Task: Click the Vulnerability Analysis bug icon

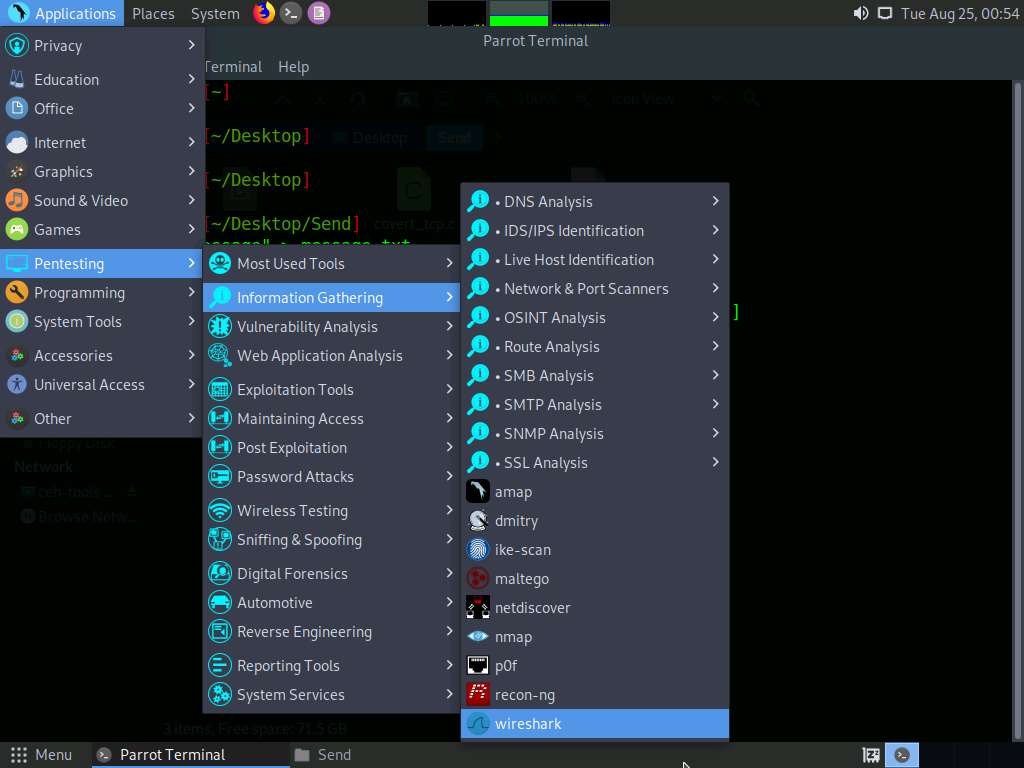Action: 220,326
